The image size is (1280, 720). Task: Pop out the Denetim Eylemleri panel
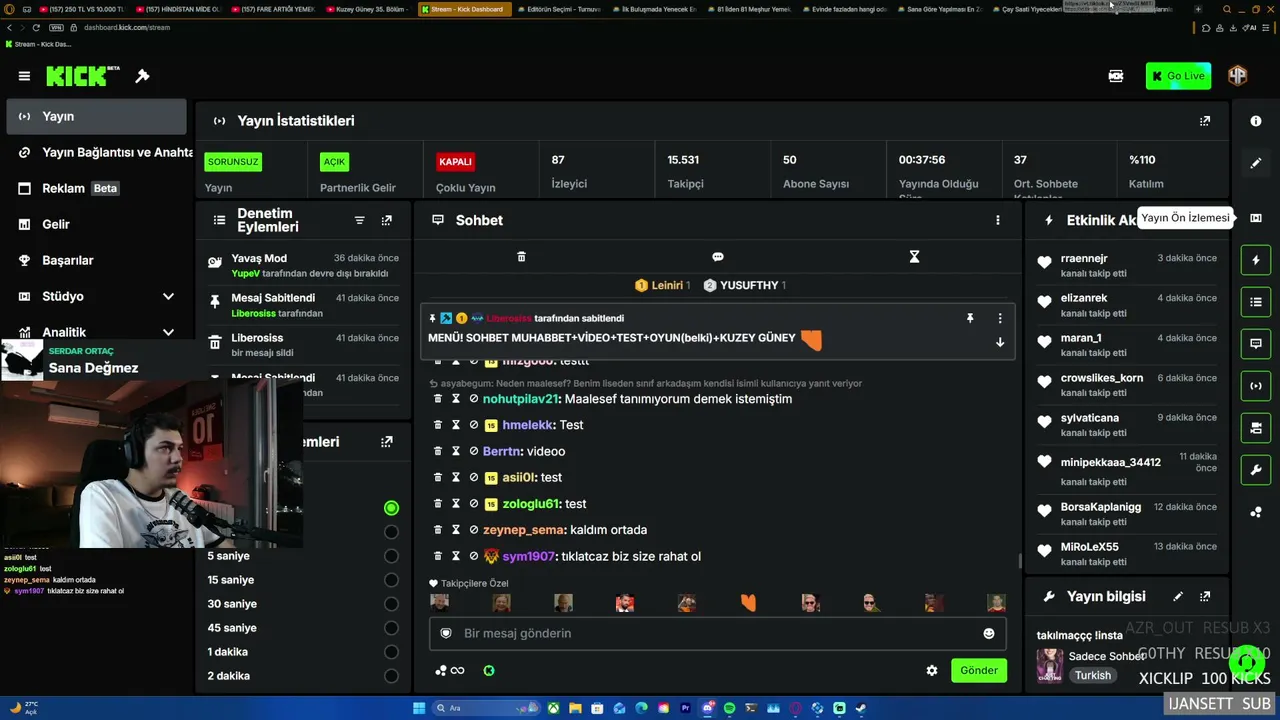pos(387,220)
